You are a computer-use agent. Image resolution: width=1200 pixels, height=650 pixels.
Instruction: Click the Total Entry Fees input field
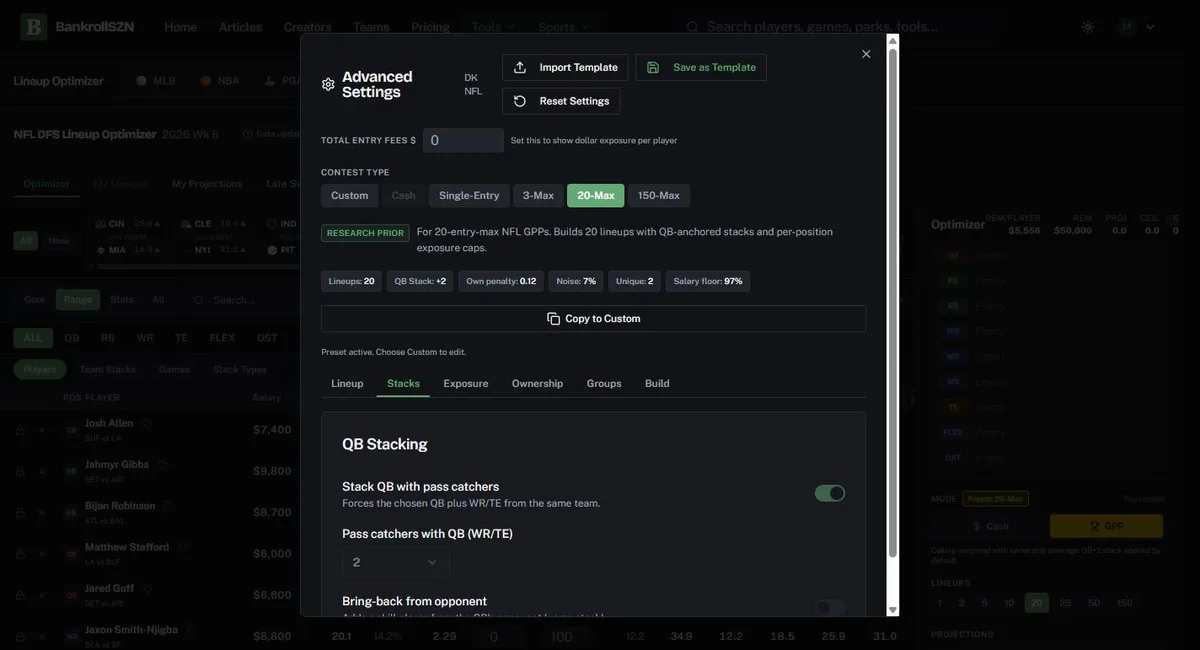463,140
